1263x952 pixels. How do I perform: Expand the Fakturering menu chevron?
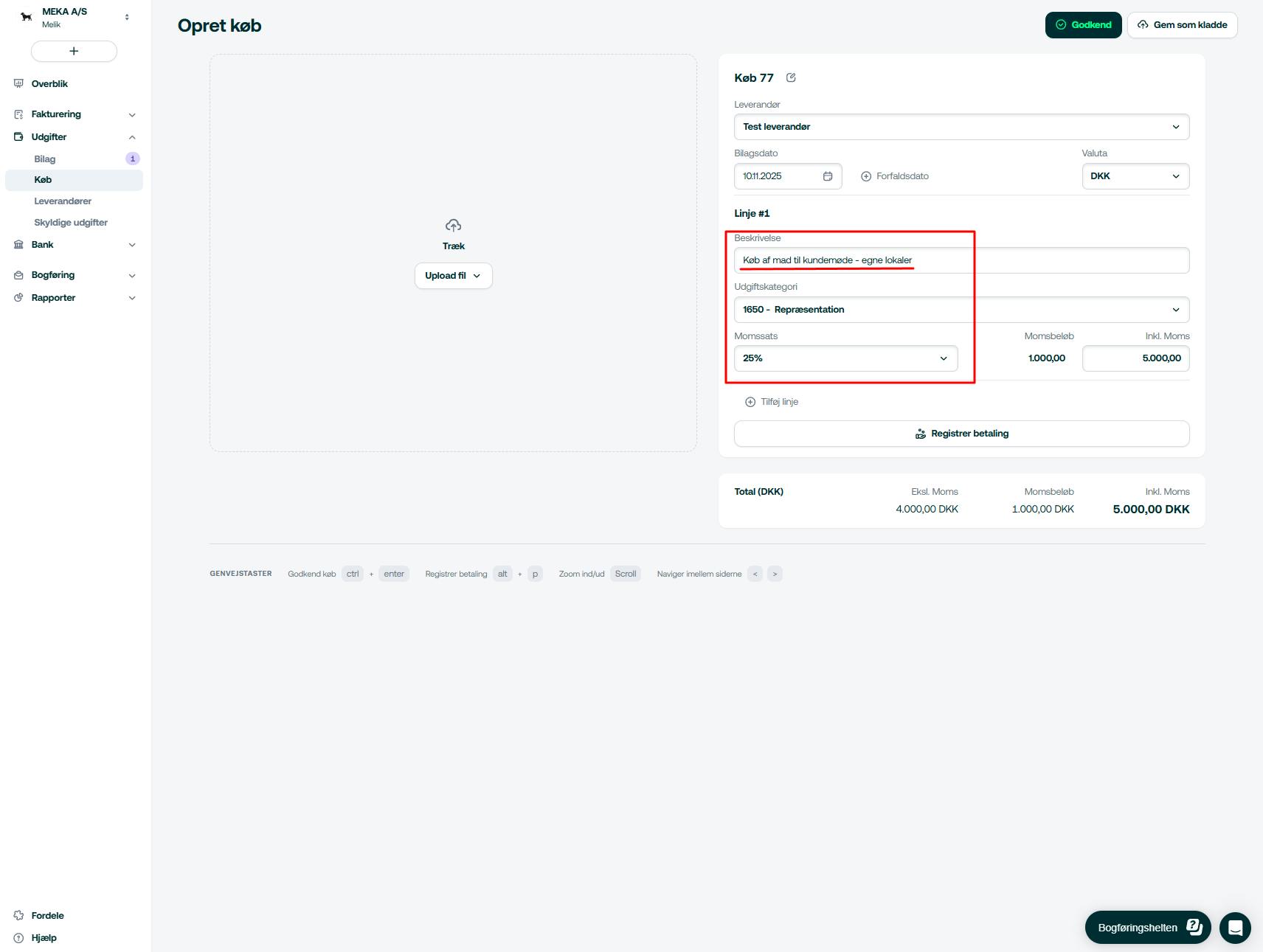coord(132,114)
